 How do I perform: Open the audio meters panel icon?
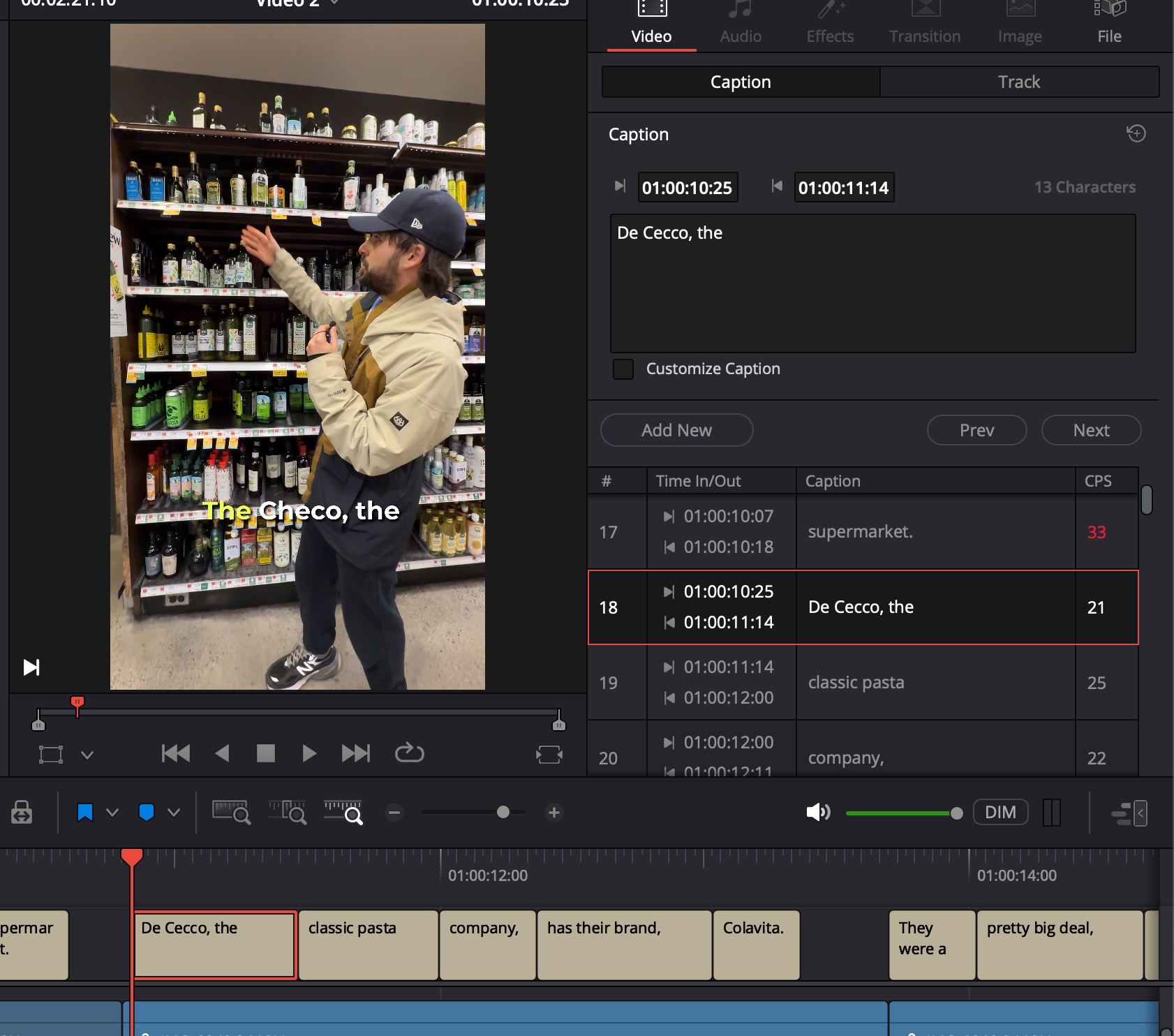pos(1052,813)
